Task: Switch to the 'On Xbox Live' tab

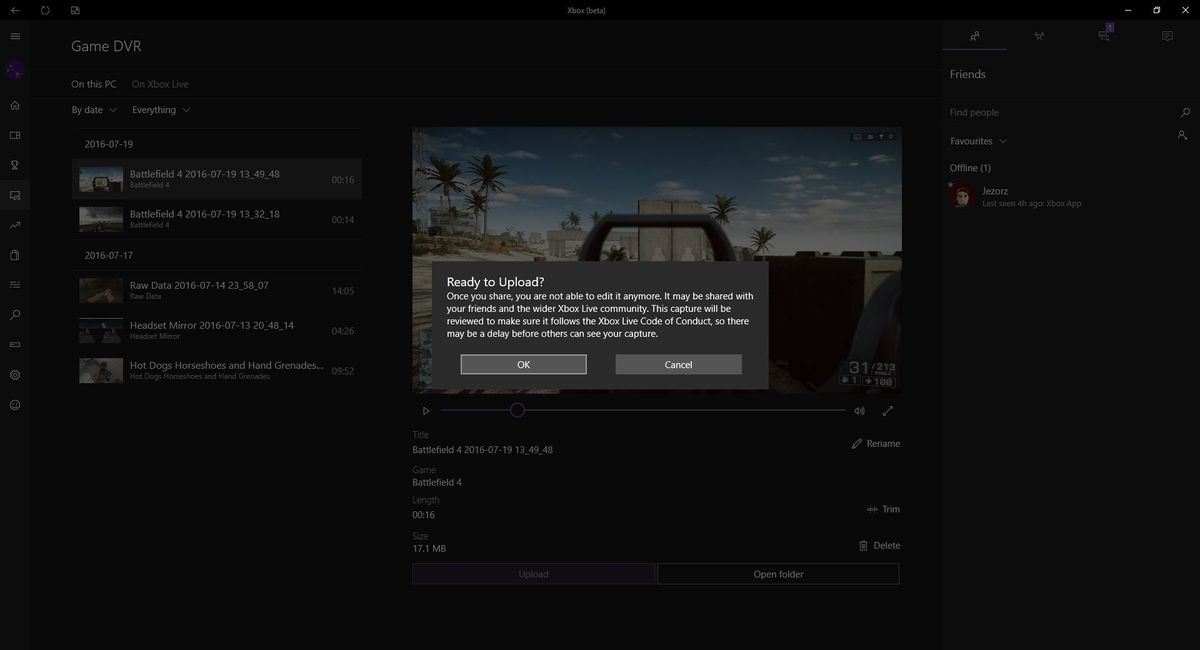Action: click(x=159, y=84)
